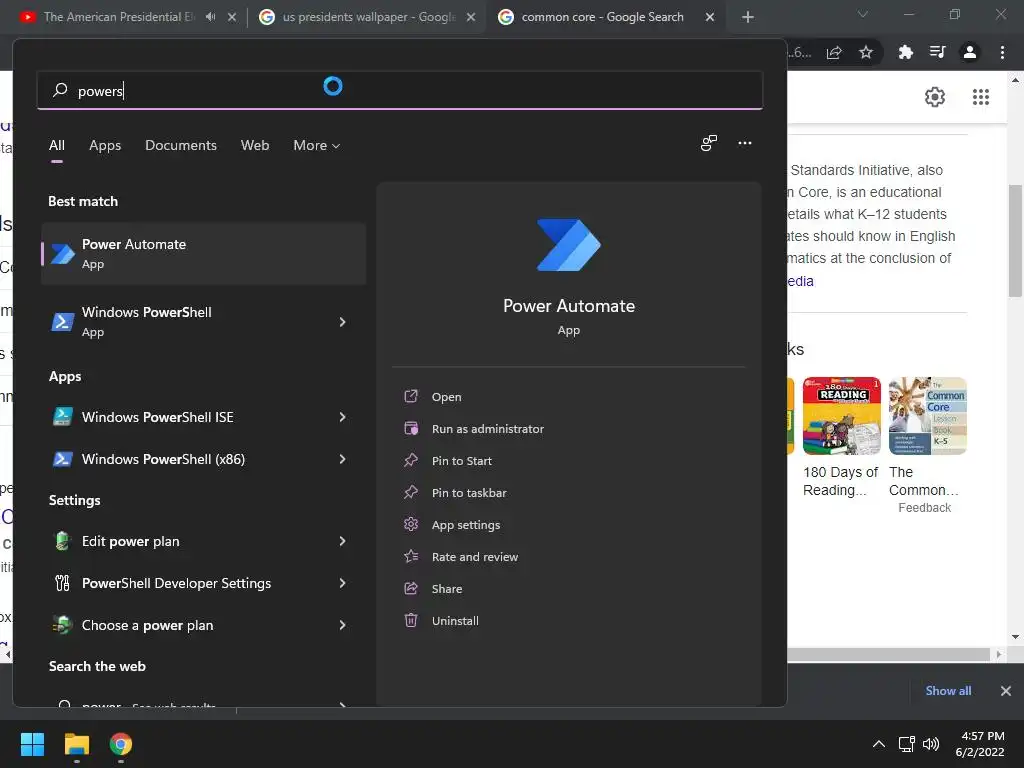Click the Power Automate icon in best match
This screenshot has height=768, width=1024.
click(63, 254)
